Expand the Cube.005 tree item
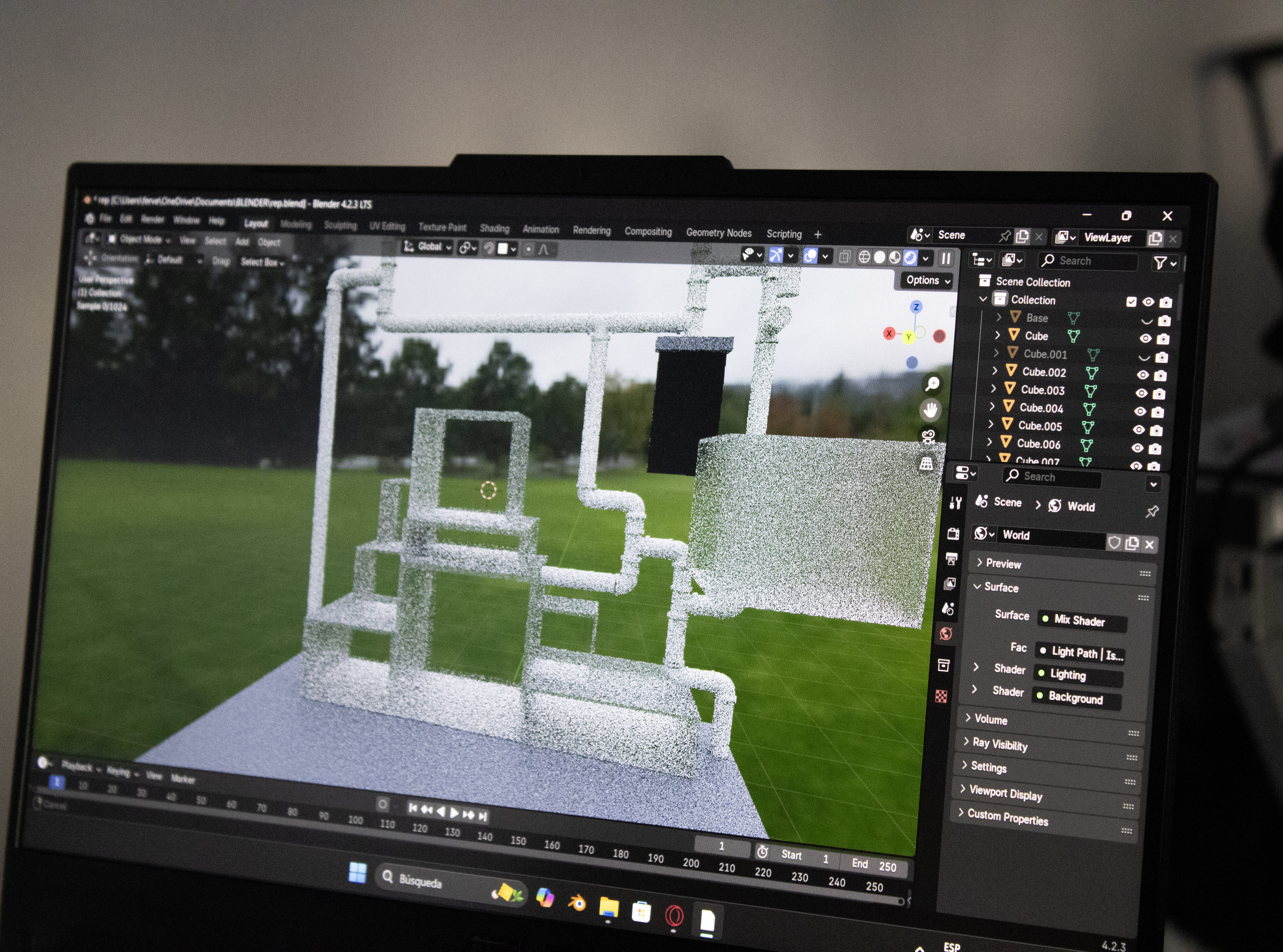 click(991, 424)
